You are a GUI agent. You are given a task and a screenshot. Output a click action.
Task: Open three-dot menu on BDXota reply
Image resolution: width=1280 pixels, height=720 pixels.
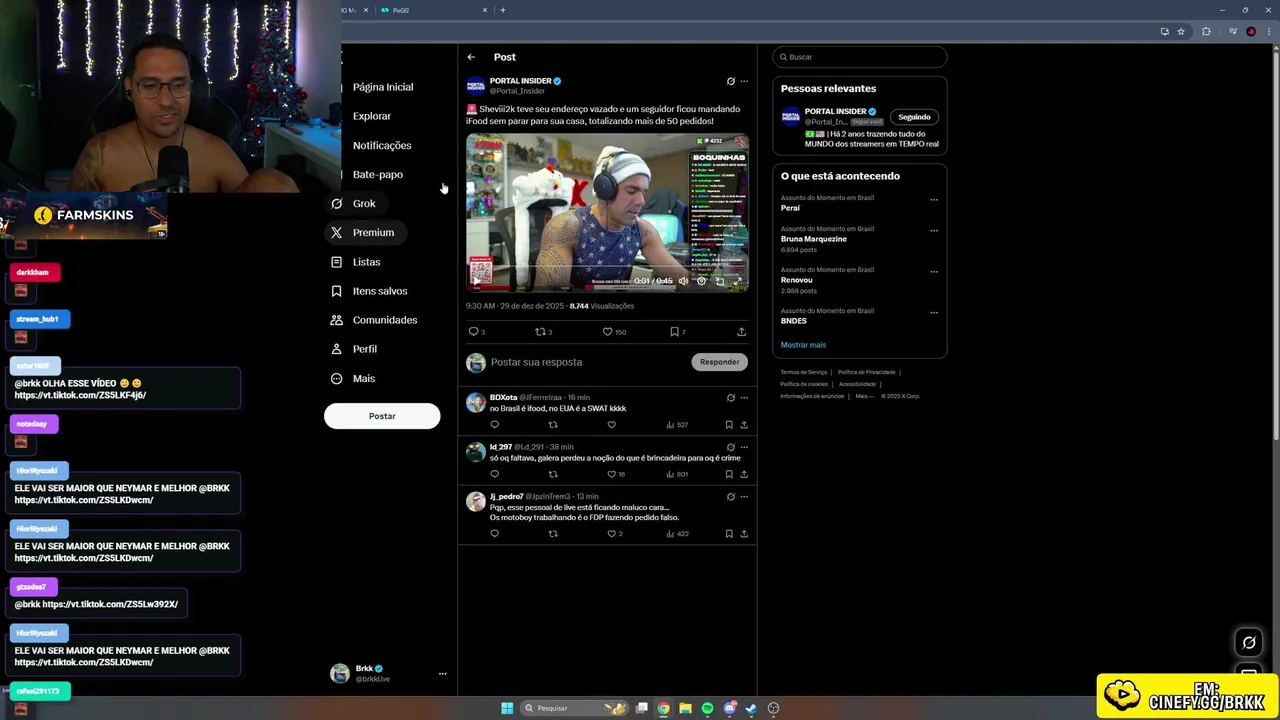coord(743,397)
